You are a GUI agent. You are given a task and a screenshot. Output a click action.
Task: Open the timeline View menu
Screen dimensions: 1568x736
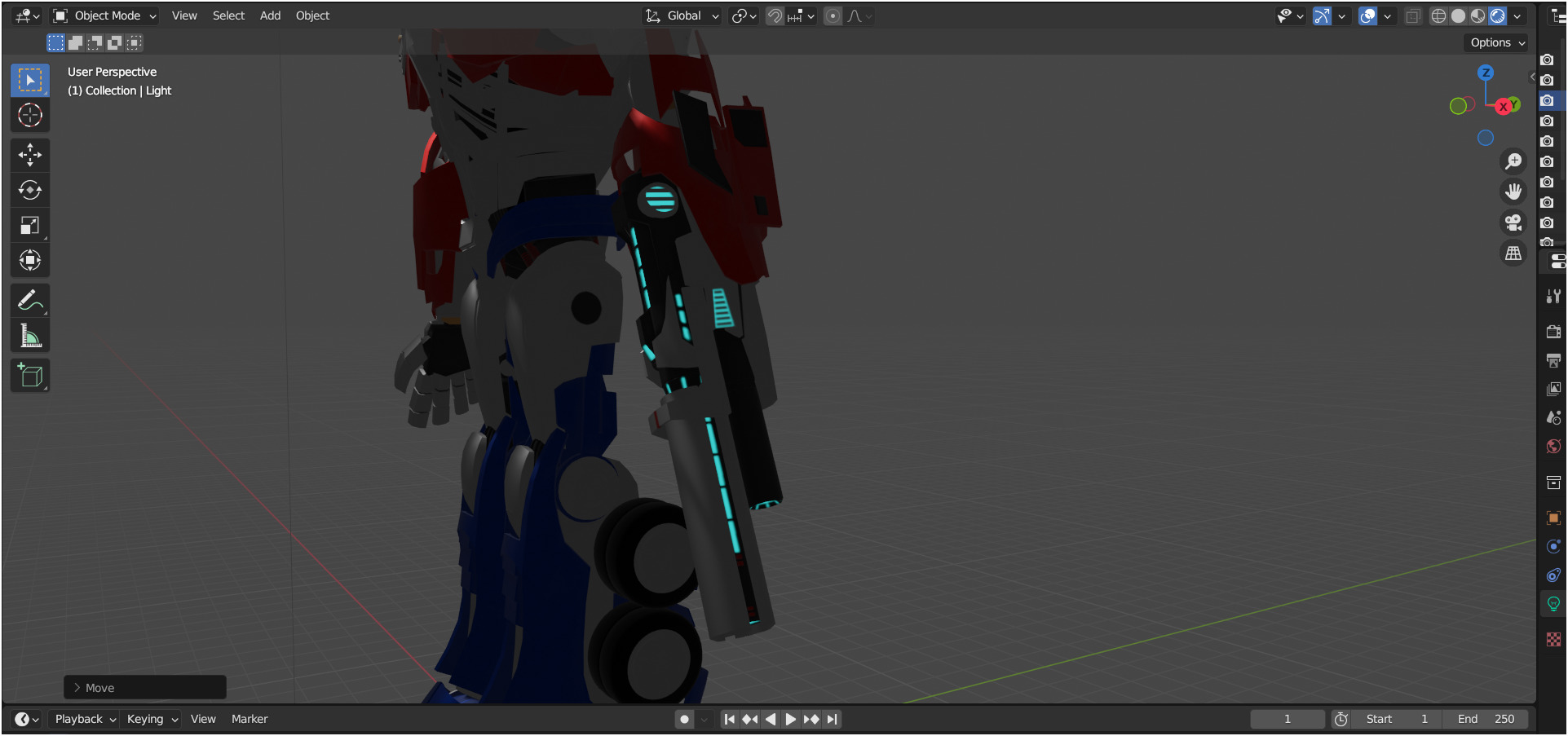(203, 719)
